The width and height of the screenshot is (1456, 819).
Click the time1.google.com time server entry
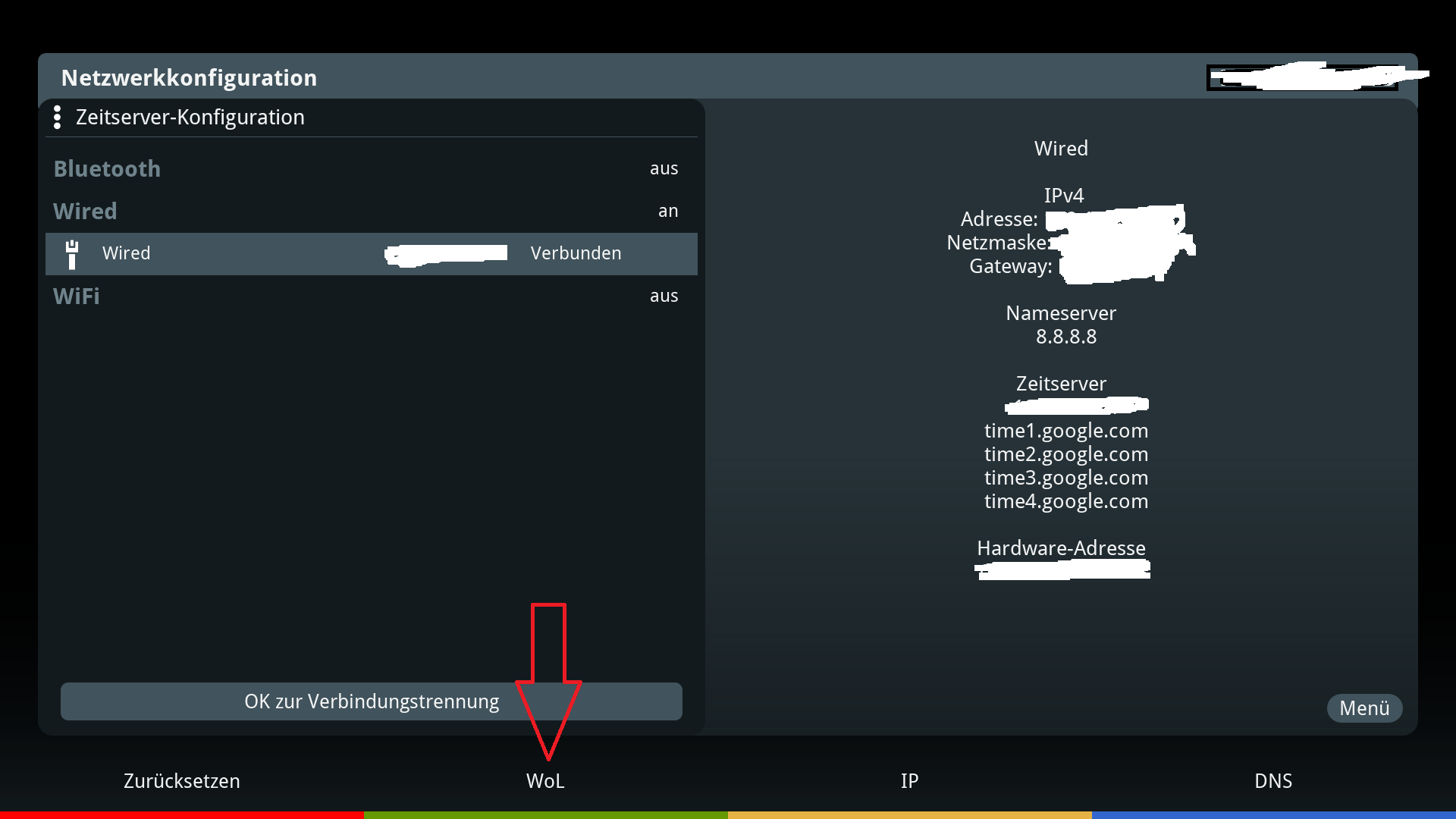tap(1065, 431)
